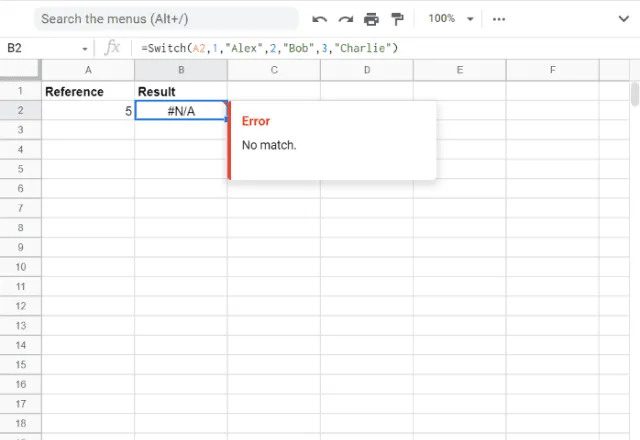The height and width of the screenshot is (440, 640).
Task: Click the select-all corner box
Action: (x=20, y=69)
